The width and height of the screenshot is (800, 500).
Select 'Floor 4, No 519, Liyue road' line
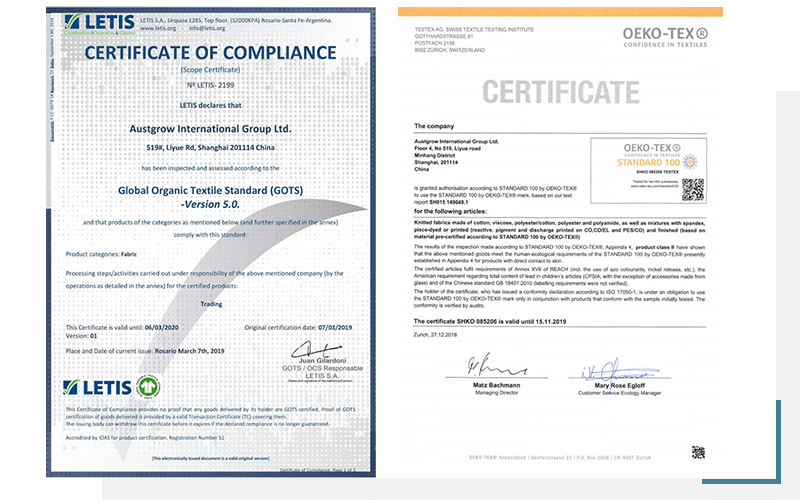(447, 148)
